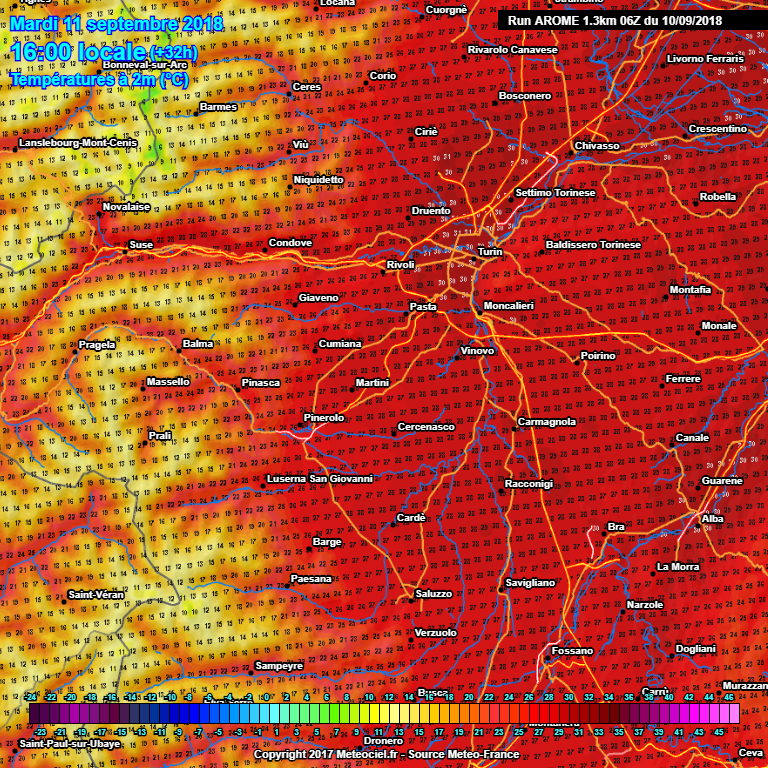Select the Turin city label
This screenshot has width=768, height=768.
pyautogui.click(x=490, y=252)
